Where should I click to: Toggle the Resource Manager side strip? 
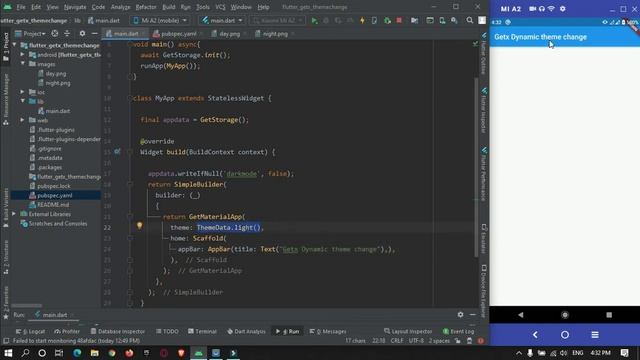6,99
